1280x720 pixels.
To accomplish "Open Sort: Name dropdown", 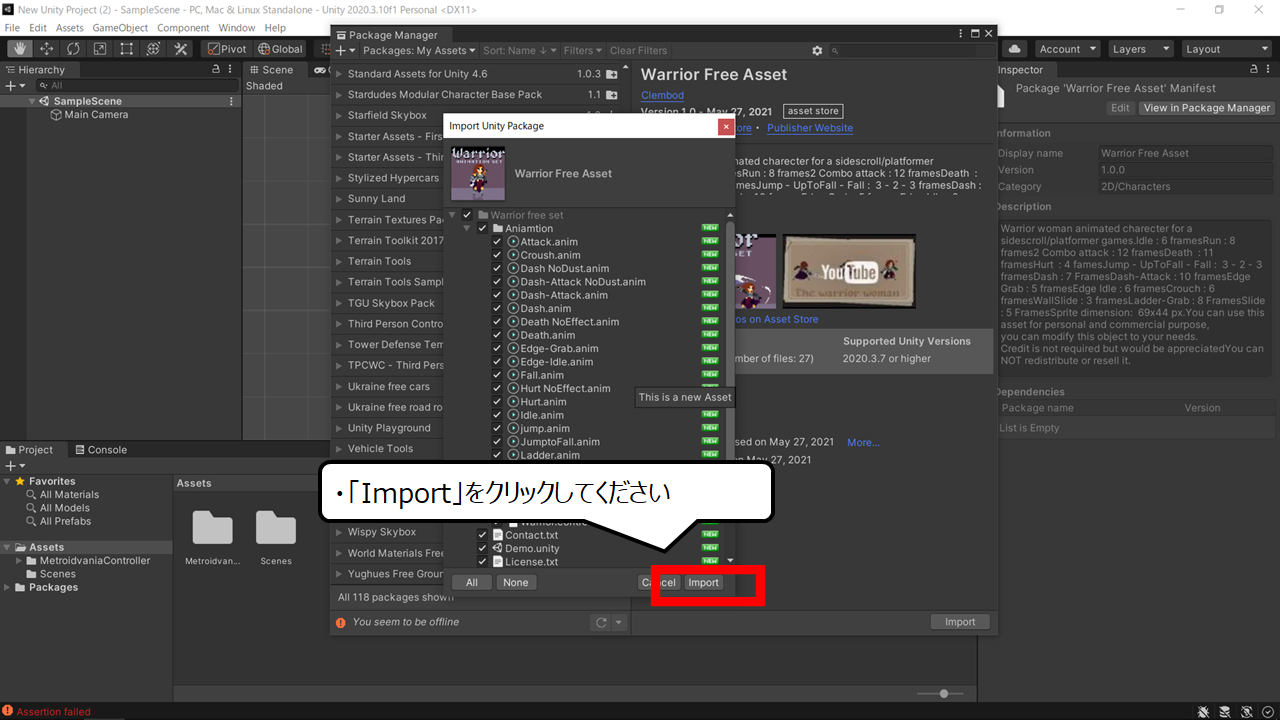I will click(x=520, y=51).
